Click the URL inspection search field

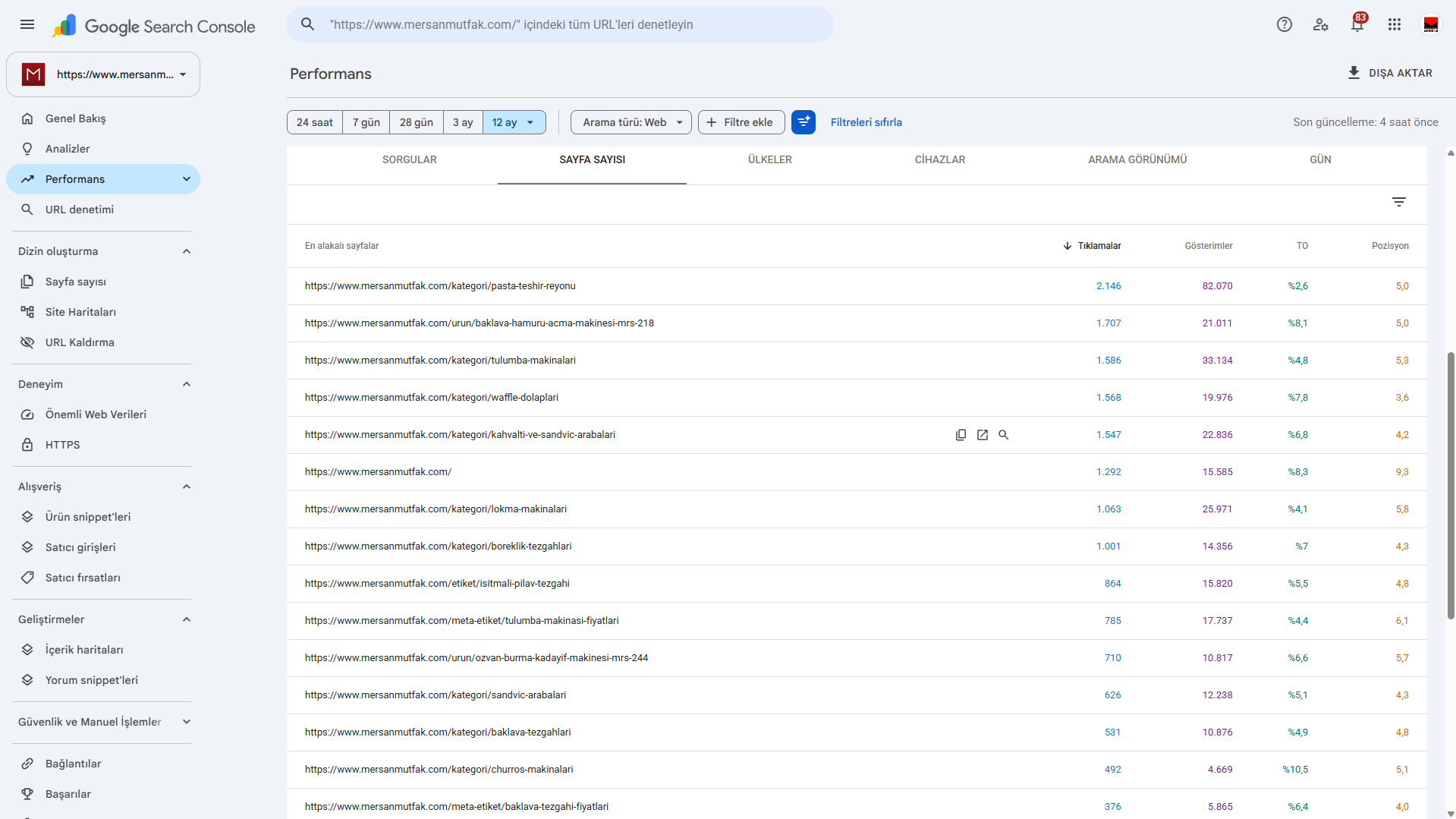560,24
